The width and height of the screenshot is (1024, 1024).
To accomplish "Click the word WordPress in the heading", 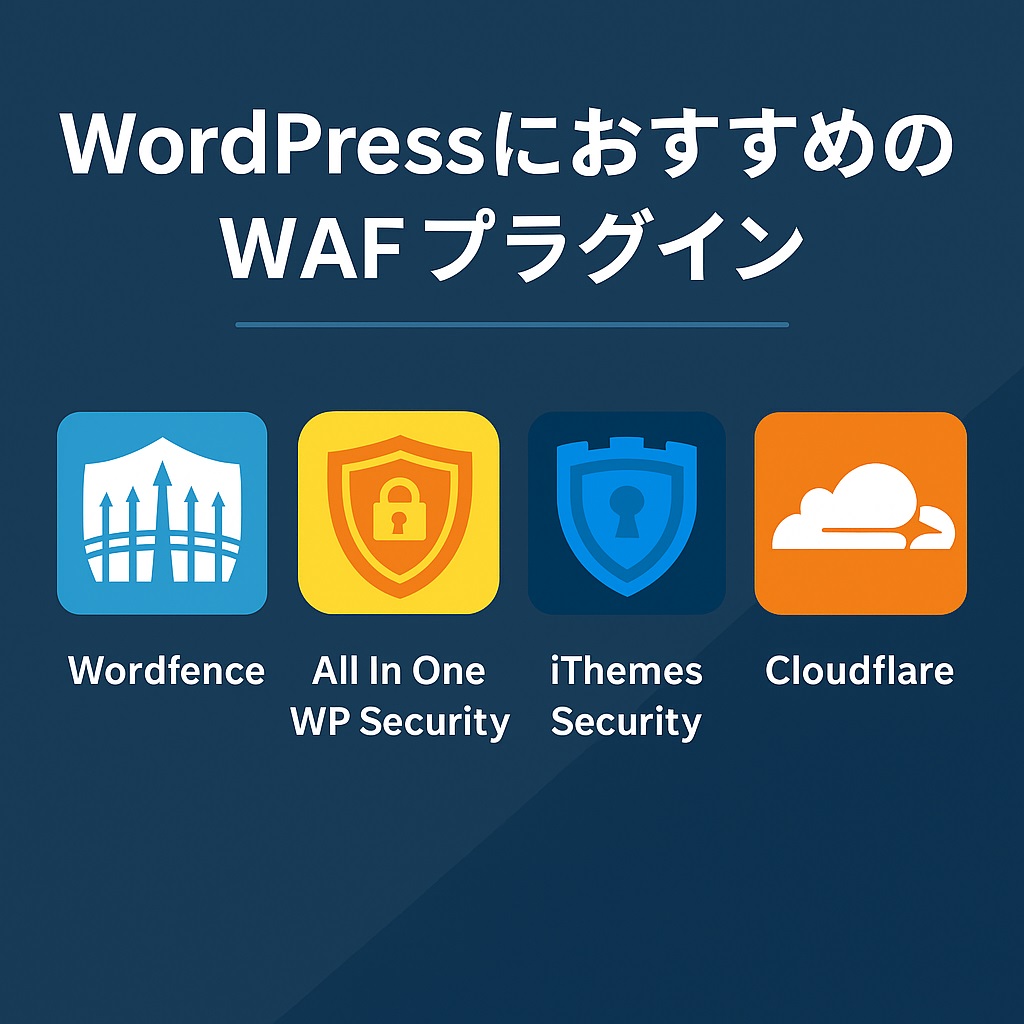I will tap(271, 143).
